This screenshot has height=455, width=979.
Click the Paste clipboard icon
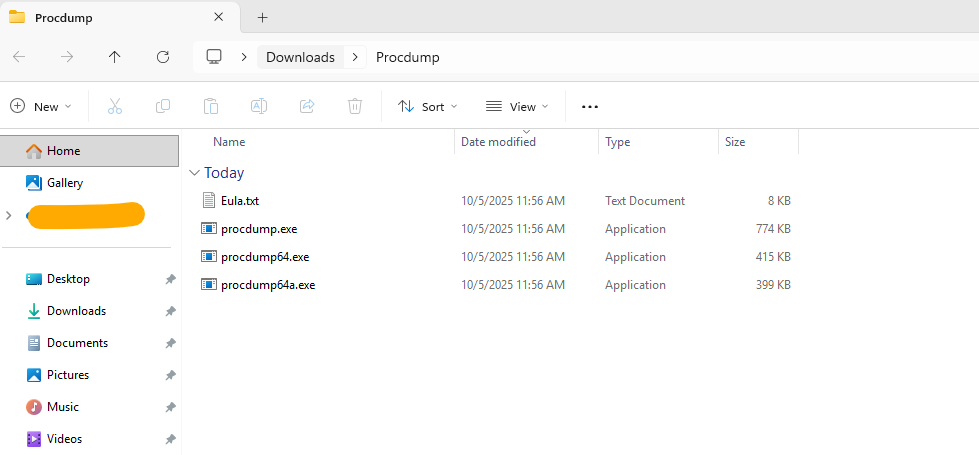tap(210, 106)
